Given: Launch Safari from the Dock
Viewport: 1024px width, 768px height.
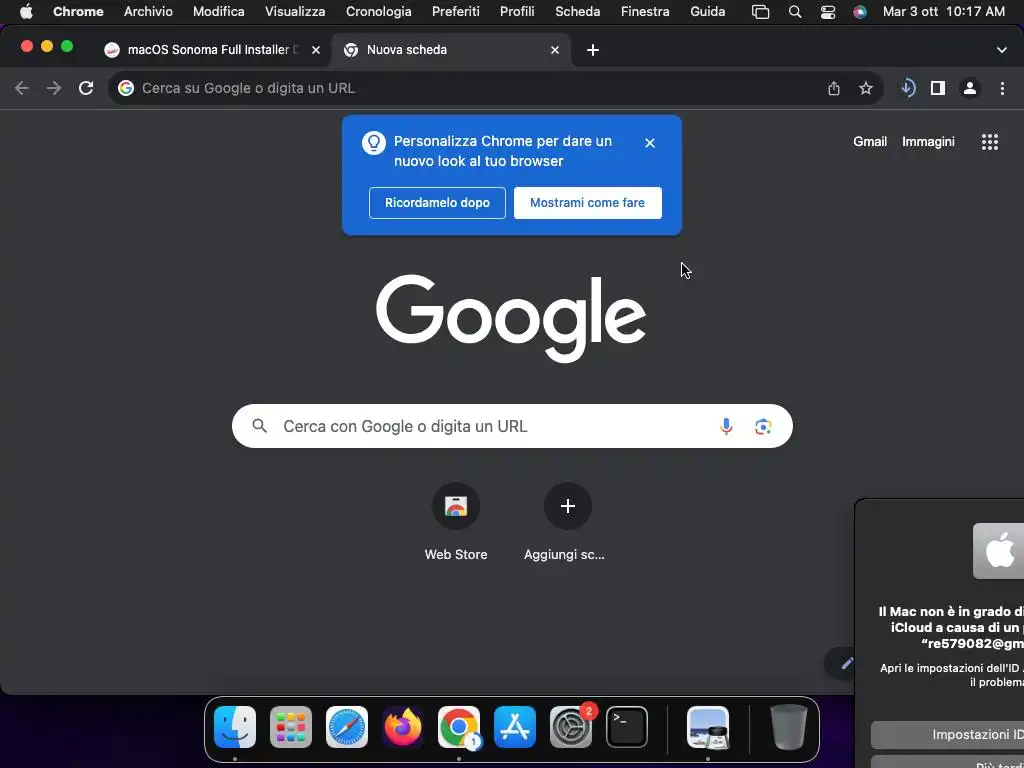Looking at the screenshot, I should [347, 727].
